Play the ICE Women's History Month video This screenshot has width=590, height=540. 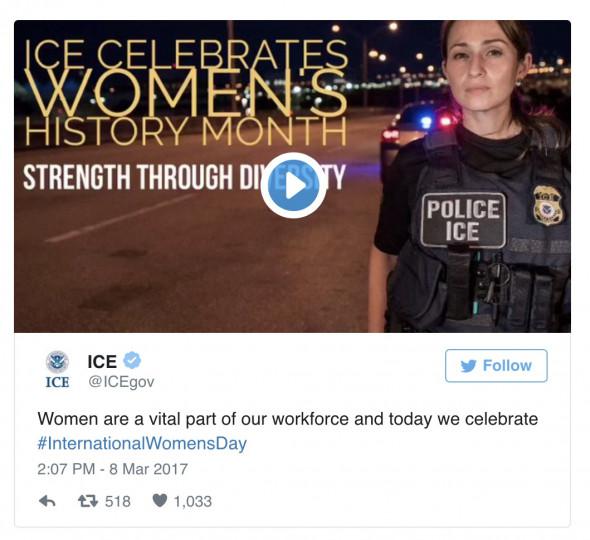pyautogui.click(x=293, y=186)
